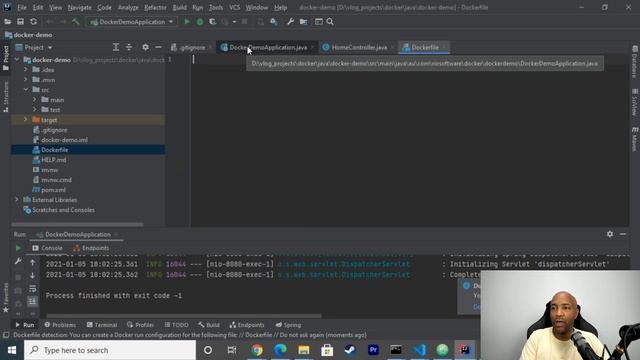Open Terminal tool window

[x=102, y=325]
